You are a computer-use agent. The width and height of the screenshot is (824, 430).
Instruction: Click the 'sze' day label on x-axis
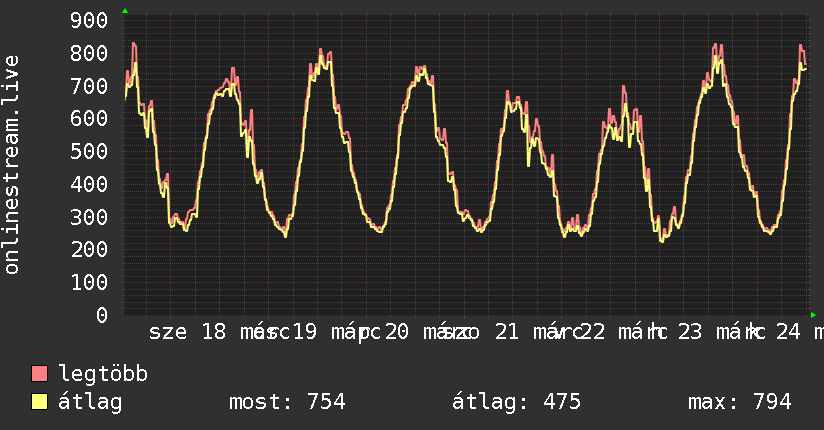click(x=167, y=332)
